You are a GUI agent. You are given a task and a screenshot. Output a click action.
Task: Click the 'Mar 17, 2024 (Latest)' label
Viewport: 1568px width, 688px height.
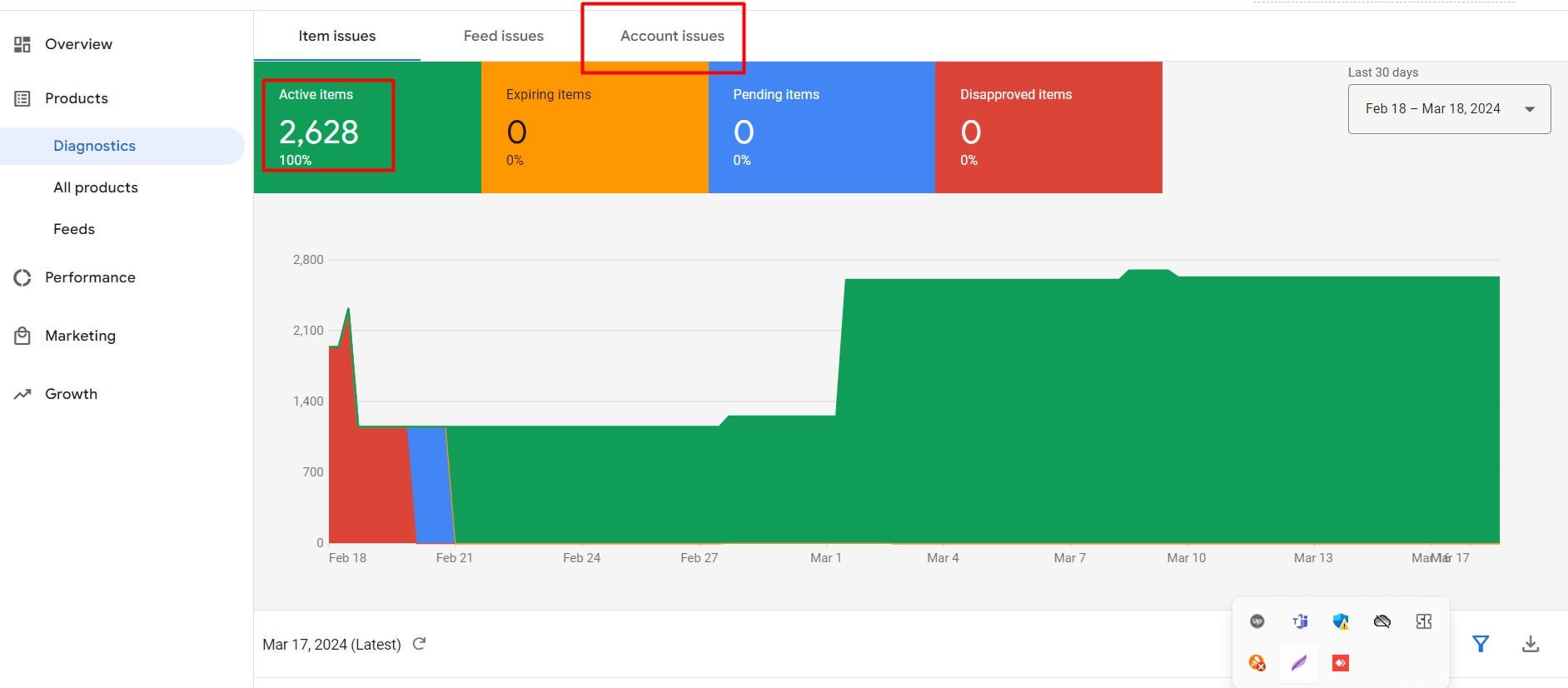pyautogui.click(x=331, y=644)
